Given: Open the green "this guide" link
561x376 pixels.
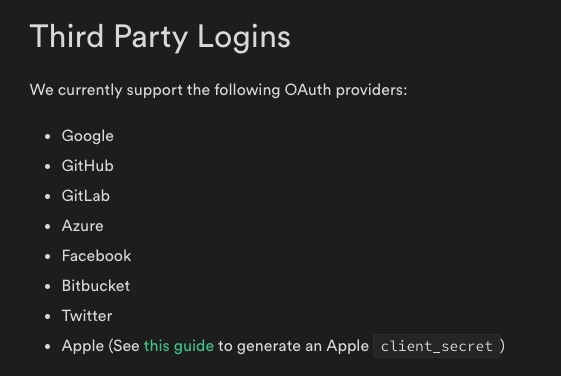Looking at the screenshot, I should click(x=179, y=346).
